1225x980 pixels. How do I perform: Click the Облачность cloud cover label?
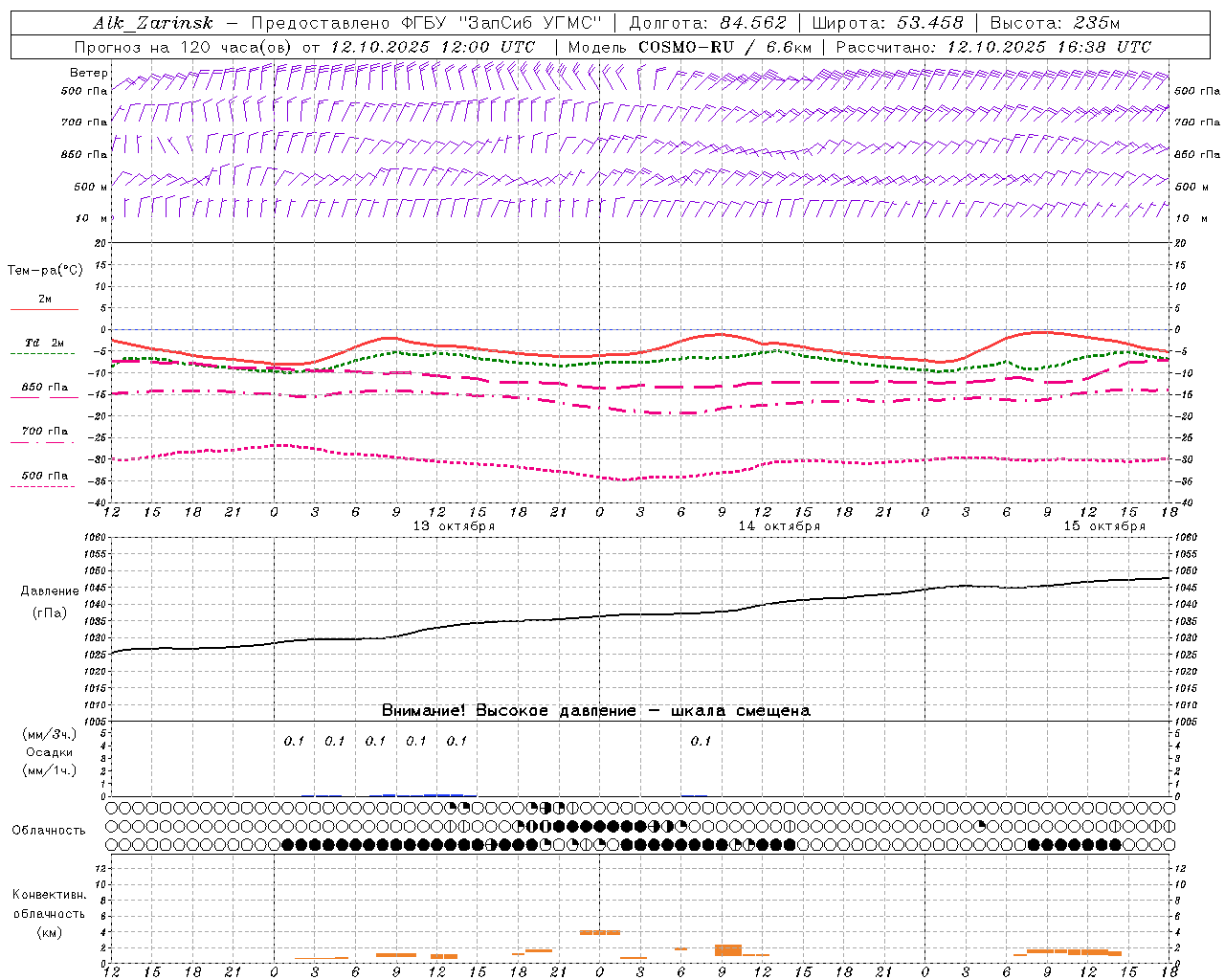tap(49, 831)
